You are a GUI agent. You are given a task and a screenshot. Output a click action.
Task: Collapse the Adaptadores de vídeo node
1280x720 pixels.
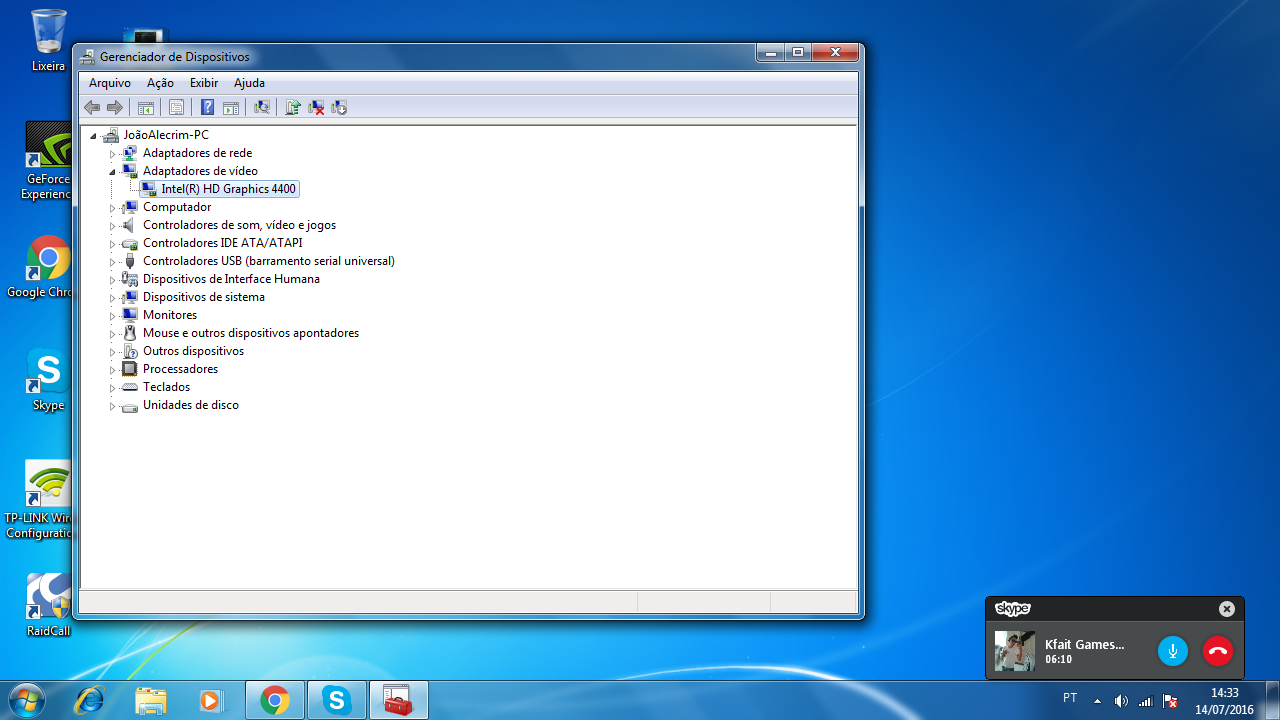112,172
